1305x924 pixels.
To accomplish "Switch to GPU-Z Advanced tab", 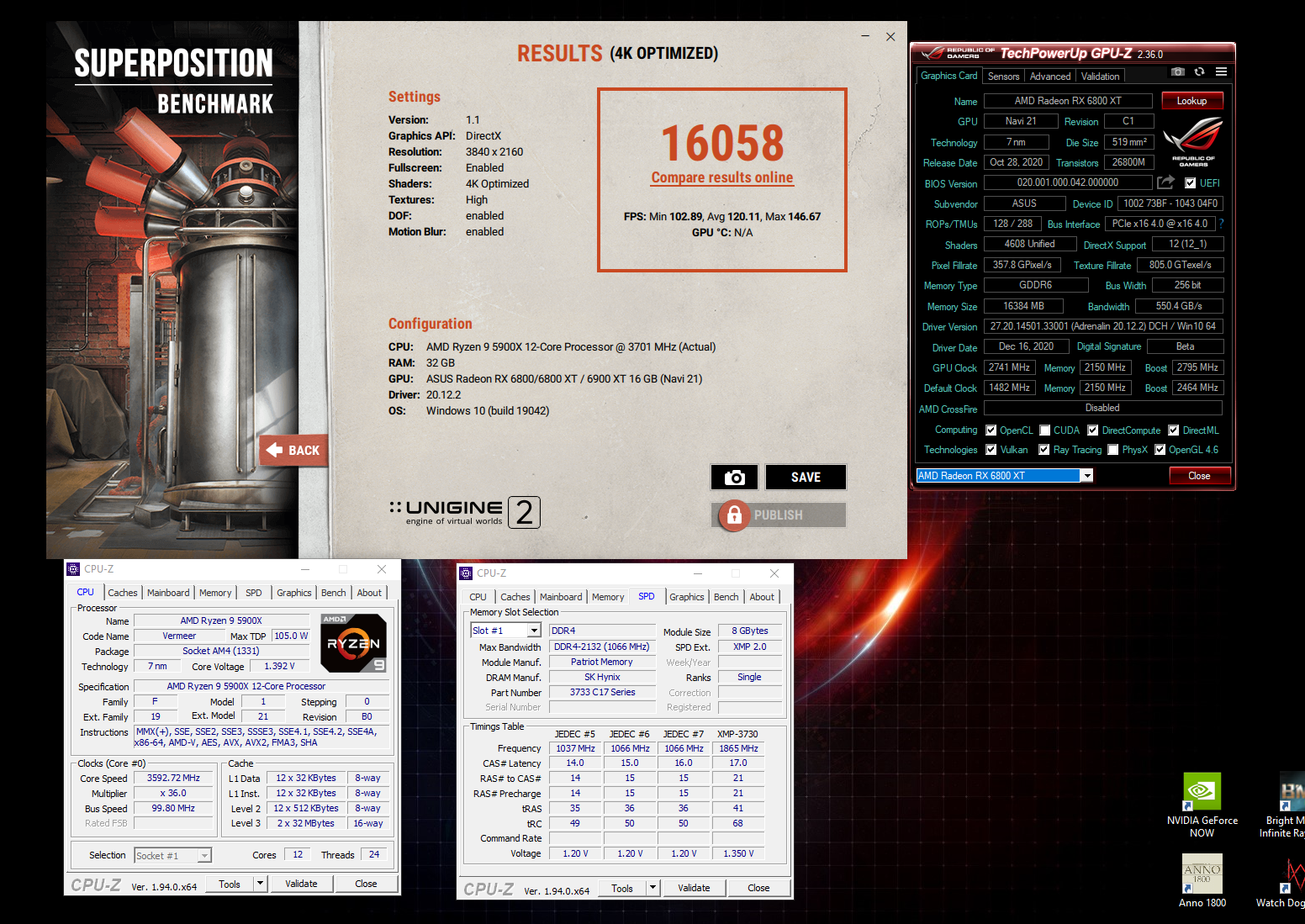I will [x=1050, y=77].
